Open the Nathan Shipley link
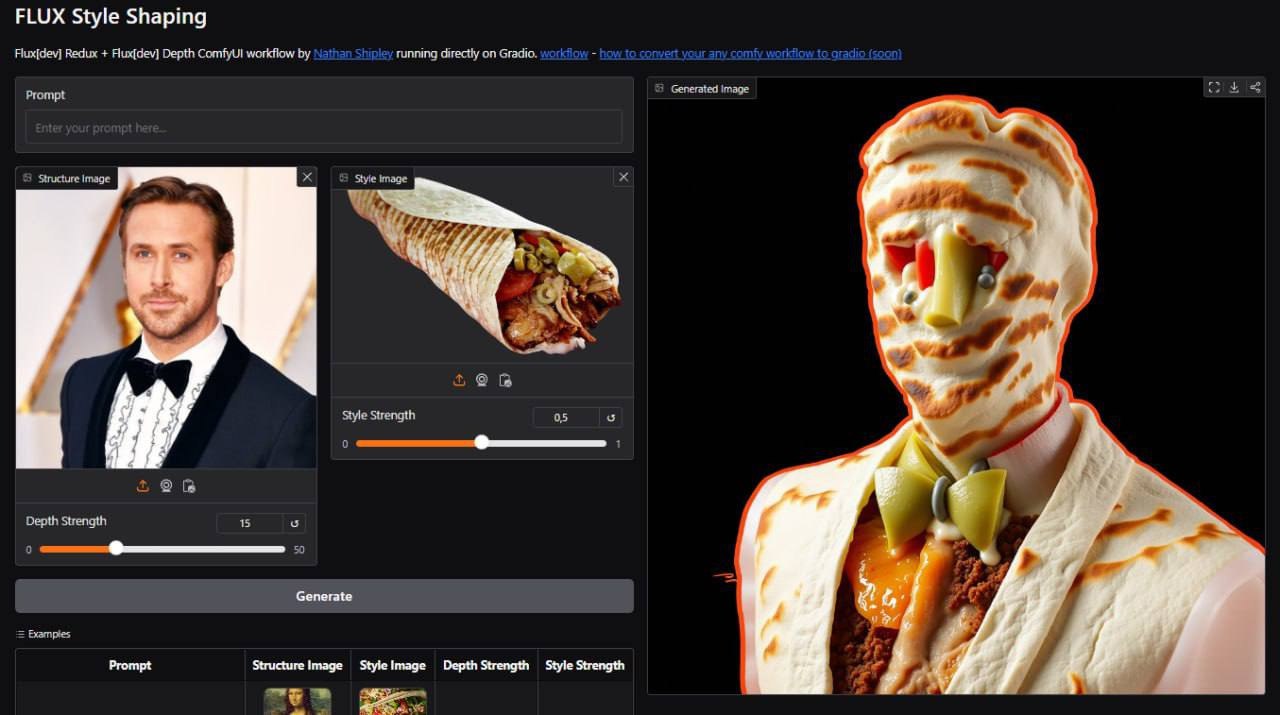The width and height of the screenshot is (1280, 715). coord(353,53)
